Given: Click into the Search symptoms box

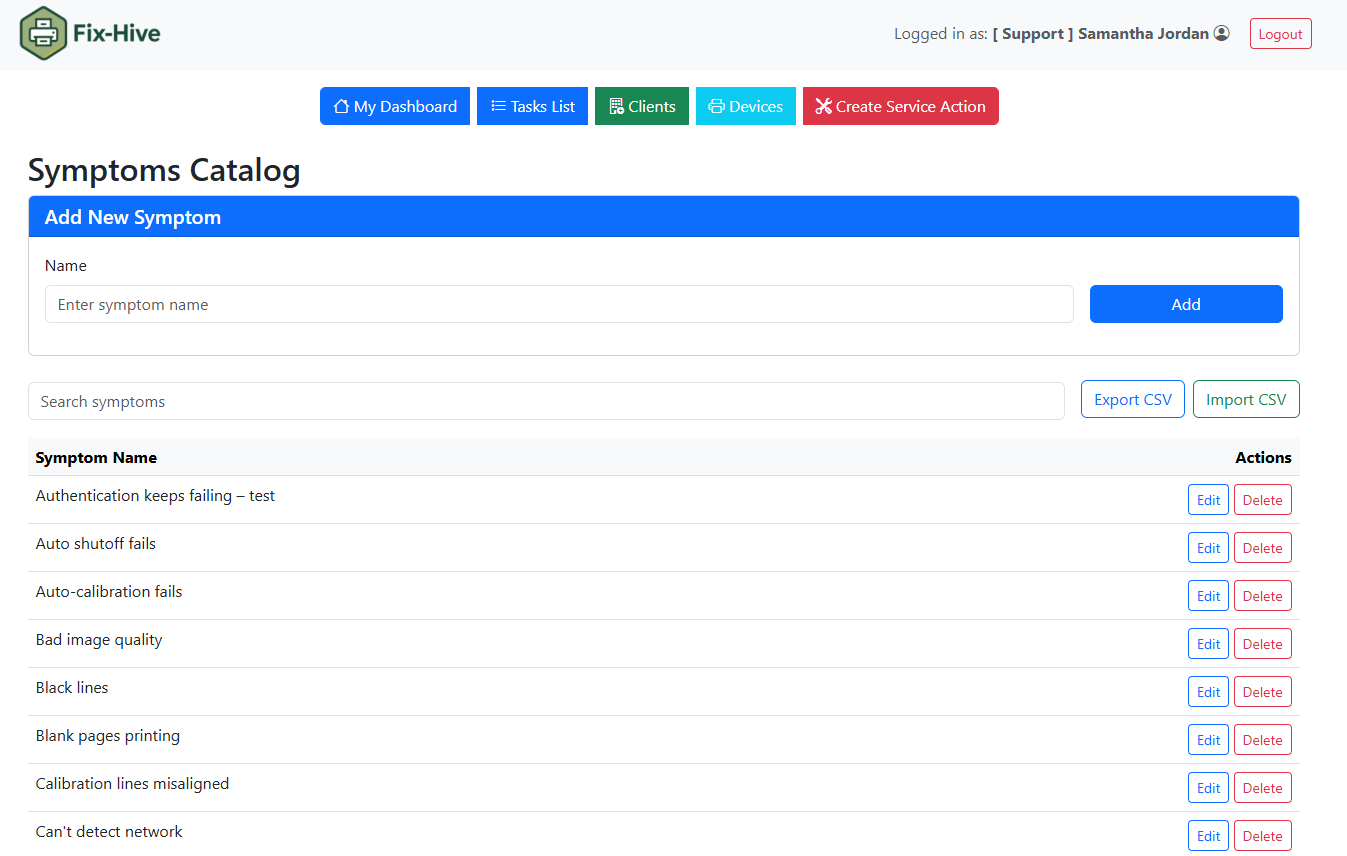Looking at the screenshot, I should (546, 401).
